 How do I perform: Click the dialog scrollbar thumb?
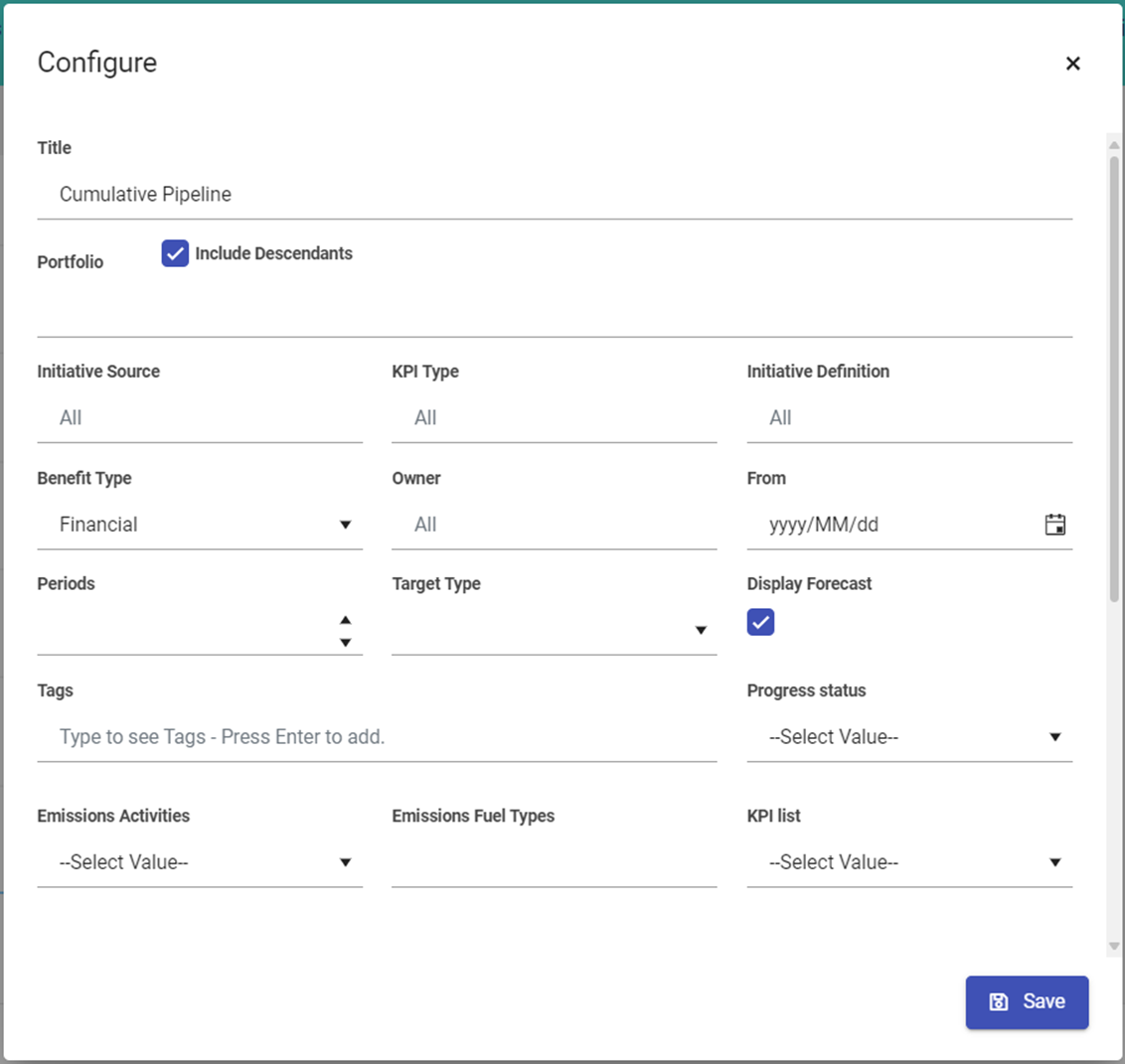pyautogui.click(x=1113, y=379)
